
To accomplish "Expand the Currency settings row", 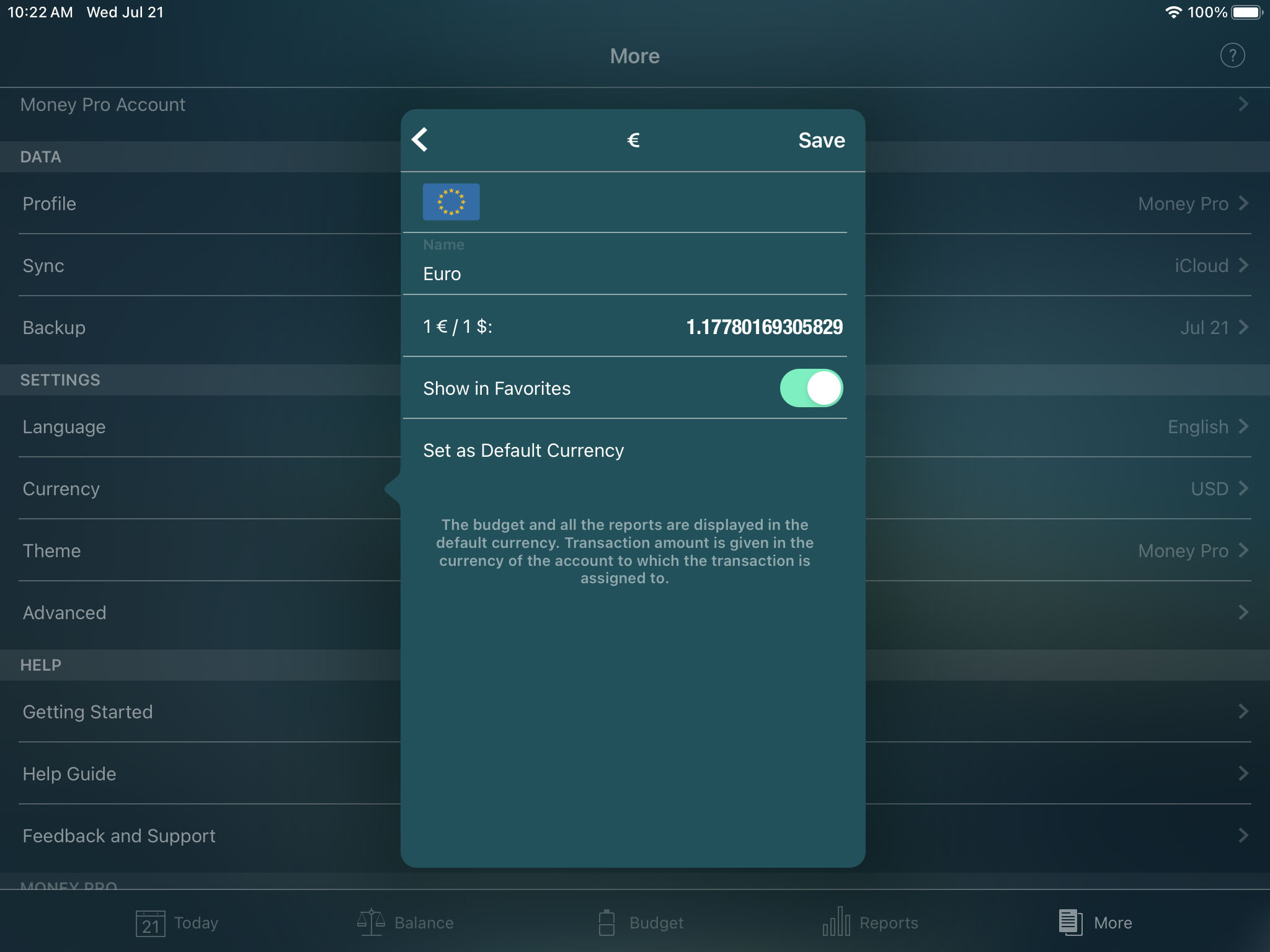I will 635,489.
